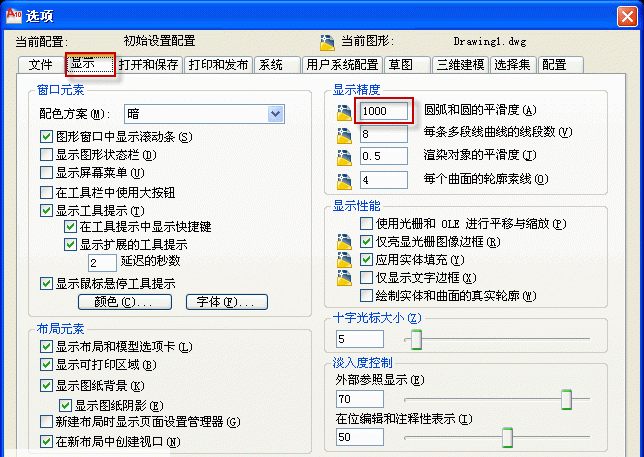The image size is (644, 457).
Task: Uncheck 显示图纸背景 option
Action: tap(46, 385)
